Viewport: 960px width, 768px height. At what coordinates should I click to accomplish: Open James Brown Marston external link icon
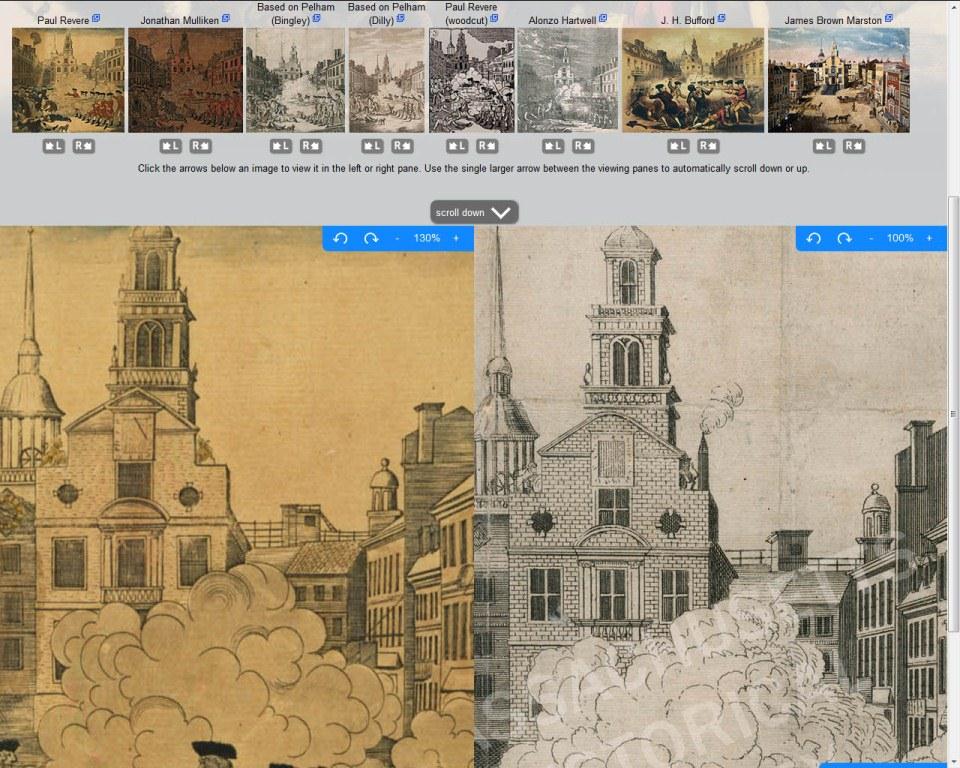click(x=888, y=19)
